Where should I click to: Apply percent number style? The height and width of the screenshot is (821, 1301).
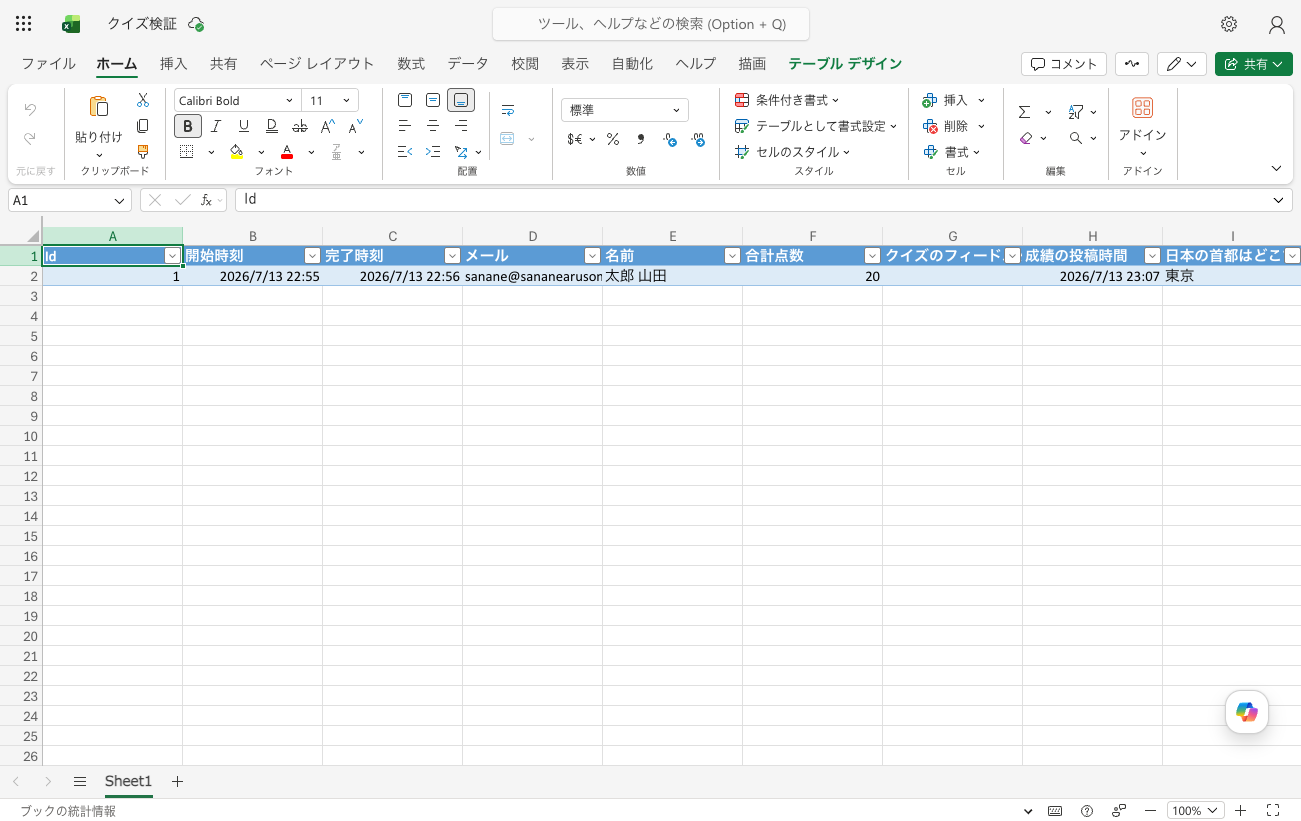[612, 139]
